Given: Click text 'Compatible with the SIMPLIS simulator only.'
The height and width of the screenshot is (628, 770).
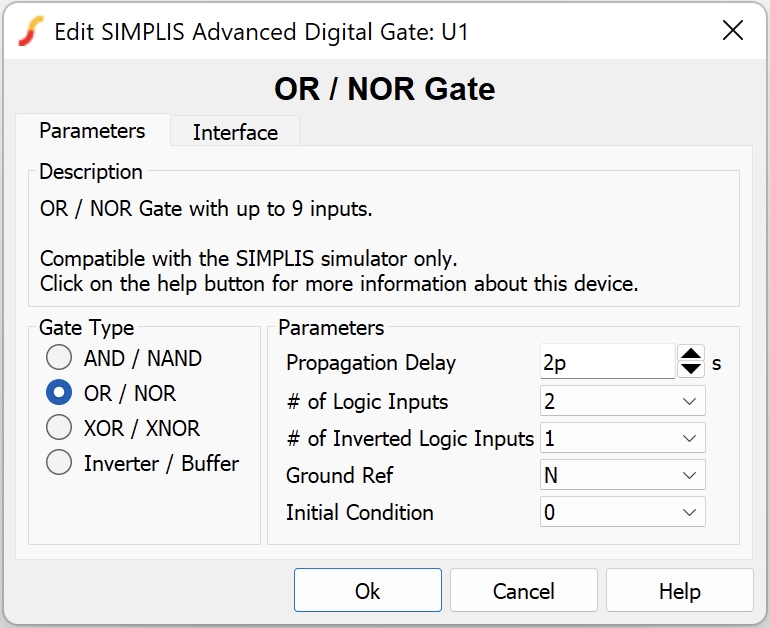Looking at the screenshot, I should pyautogui.click(x=248, y=258).
